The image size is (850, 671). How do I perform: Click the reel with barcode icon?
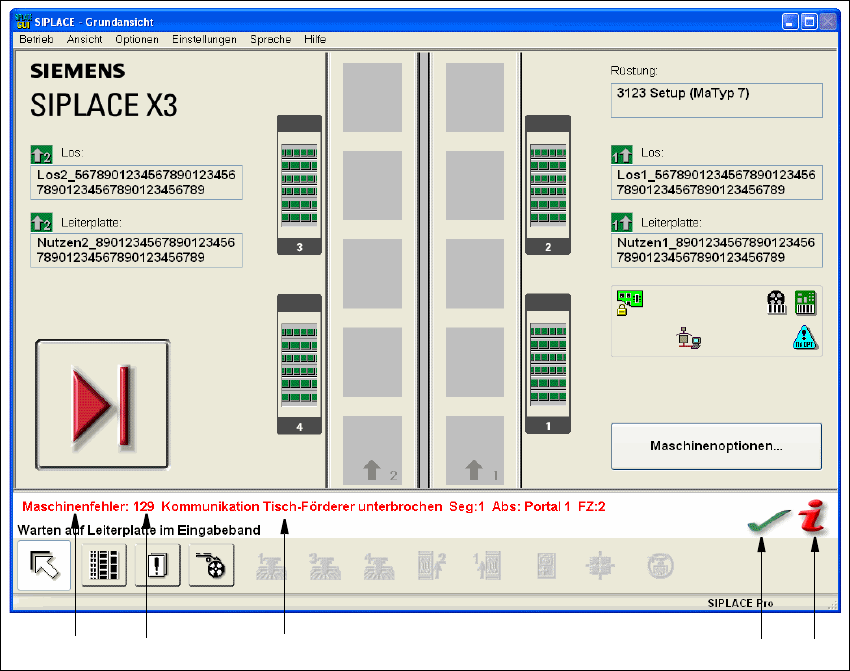pos(776,302)
